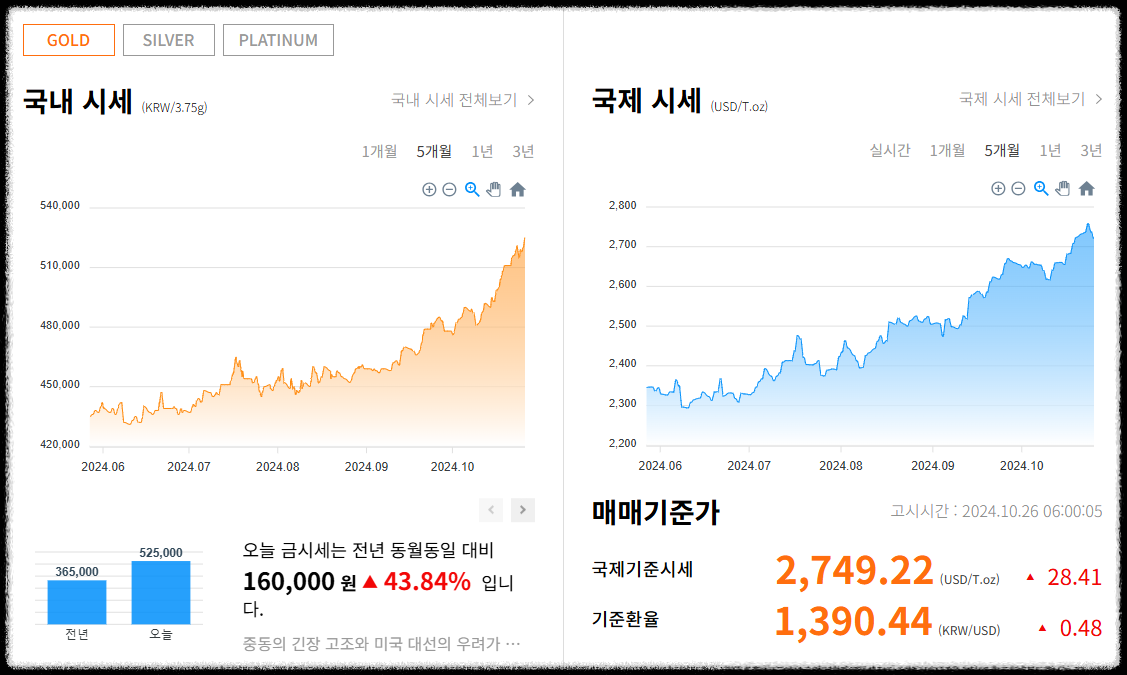
Task: Zoom out of the domestic price chart
Action: click(449, 189)
